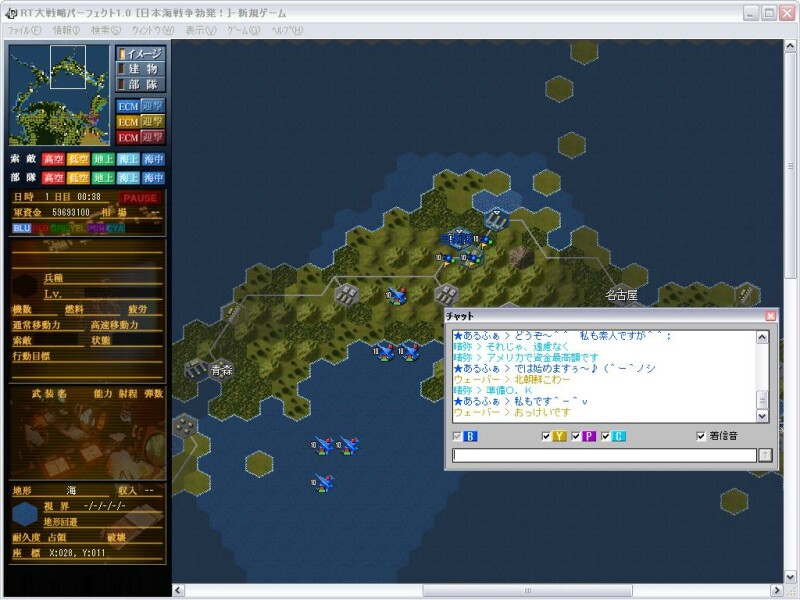
Task: Click the red 迎撃 intercept button
Action: pyautogui.click(x=152, y=137)
